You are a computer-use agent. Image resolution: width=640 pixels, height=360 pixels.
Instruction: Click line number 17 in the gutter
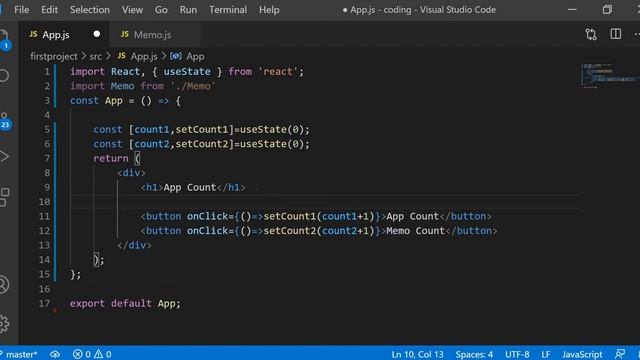[x=44, y=303]
